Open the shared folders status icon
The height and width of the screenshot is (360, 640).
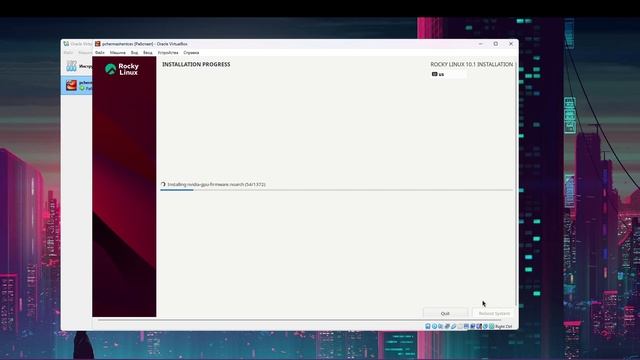[460, 326]
